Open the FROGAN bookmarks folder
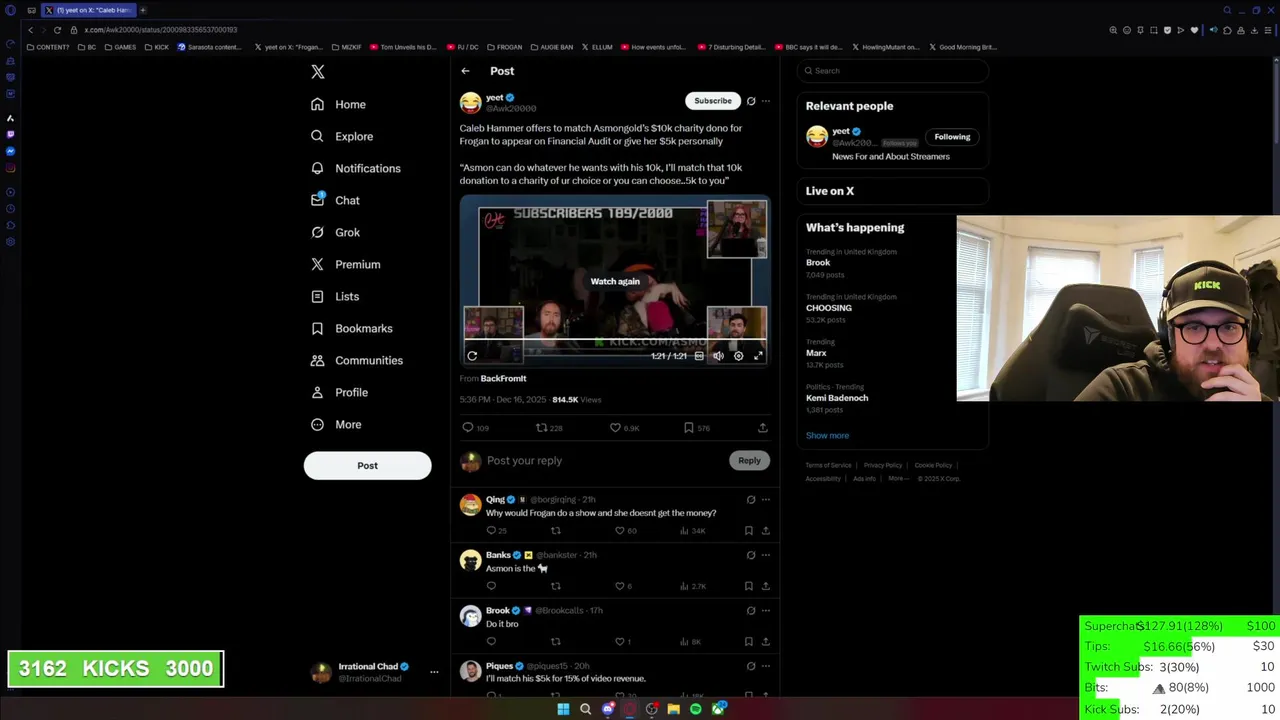The image size is (1280, 720). point(504,47)
